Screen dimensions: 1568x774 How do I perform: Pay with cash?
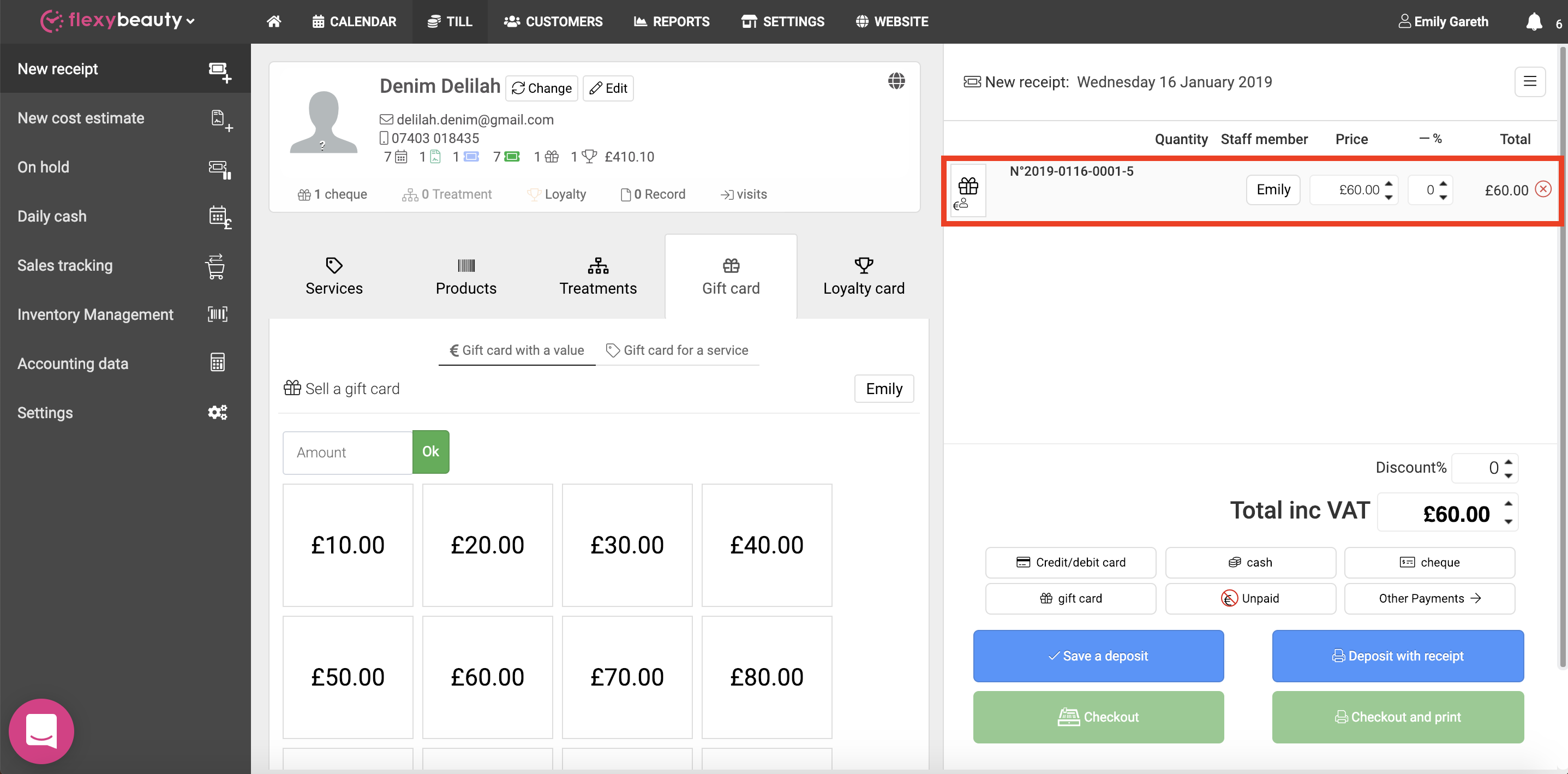coord(1250,562)
